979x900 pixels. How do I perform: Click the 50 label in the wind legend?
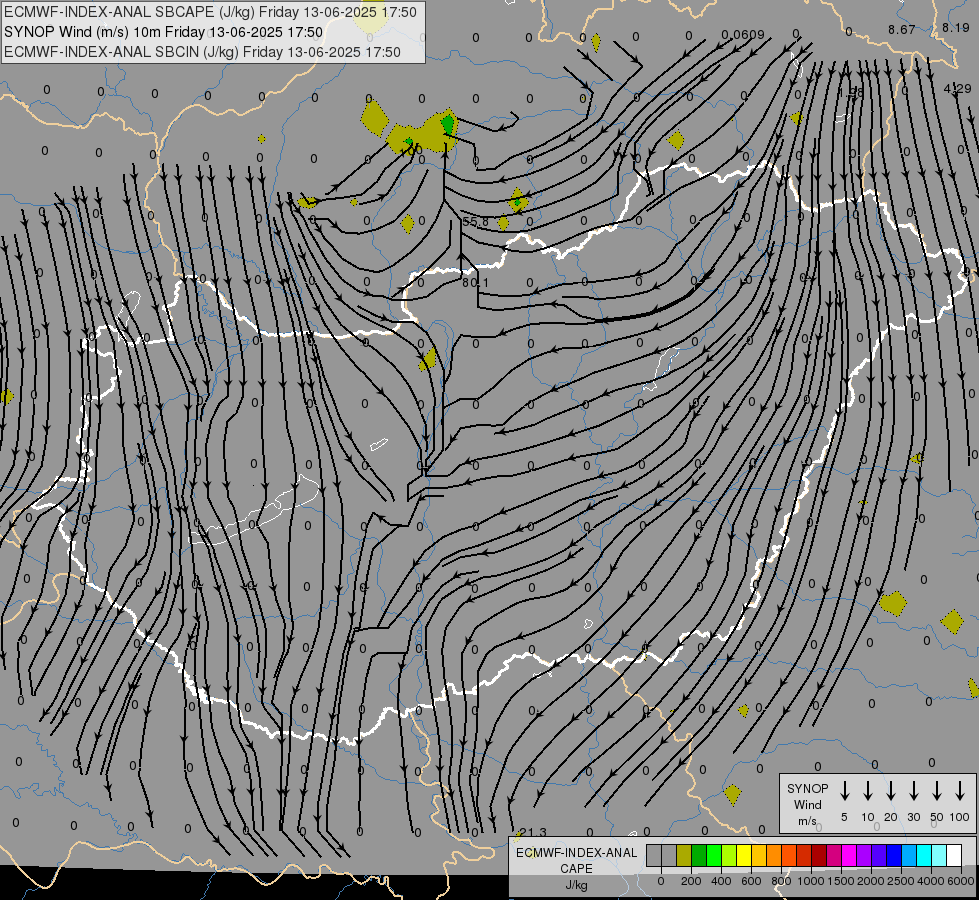click(937, 817)
